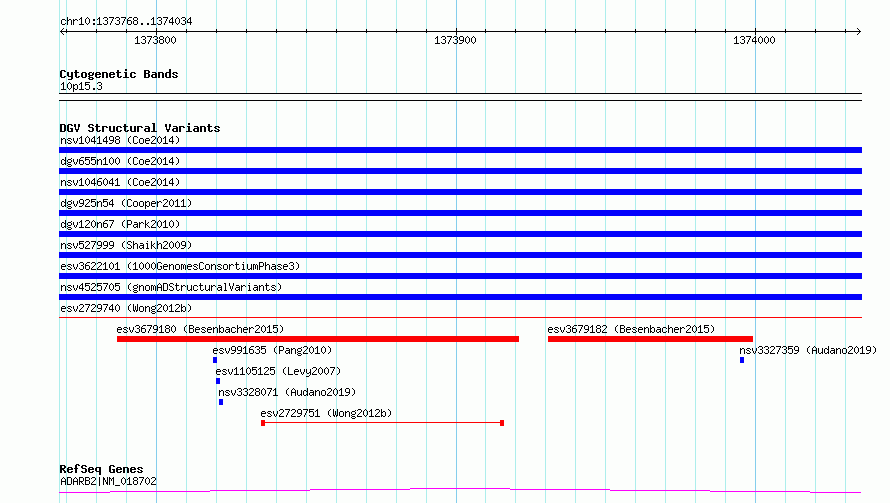
Task: Select the esv991635 (Pang2010) label
Action: tap(272, 350)
